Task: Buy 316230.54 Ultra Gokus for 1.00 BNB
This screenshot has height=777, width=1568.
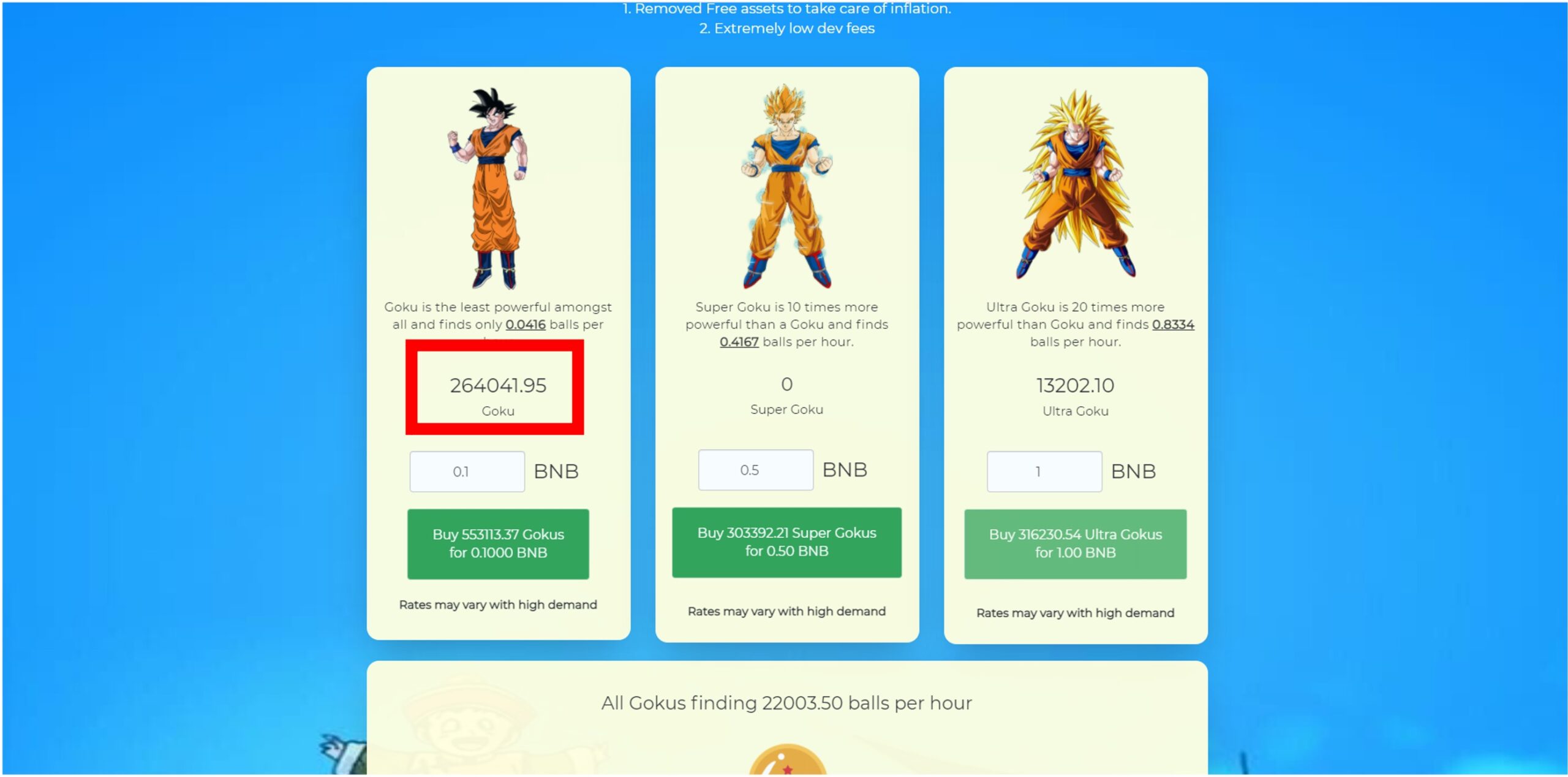Action: (x=1075, y=544)
